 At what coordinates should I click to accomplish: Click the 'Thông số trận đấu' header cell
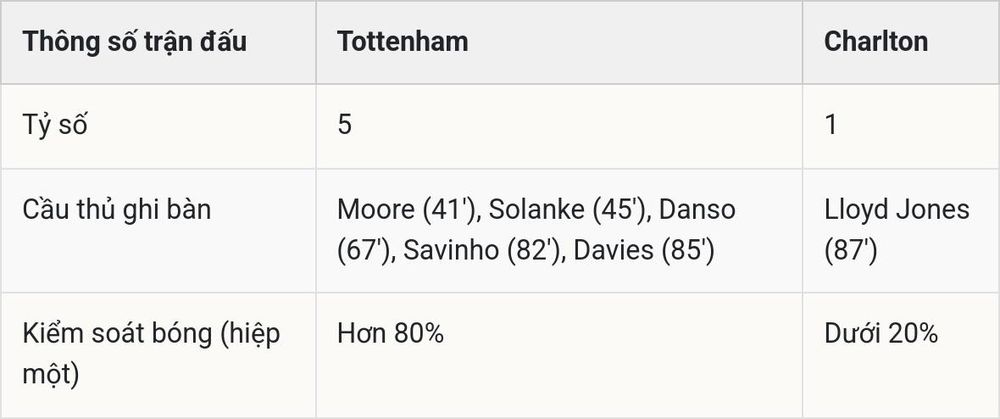[158, 42]
